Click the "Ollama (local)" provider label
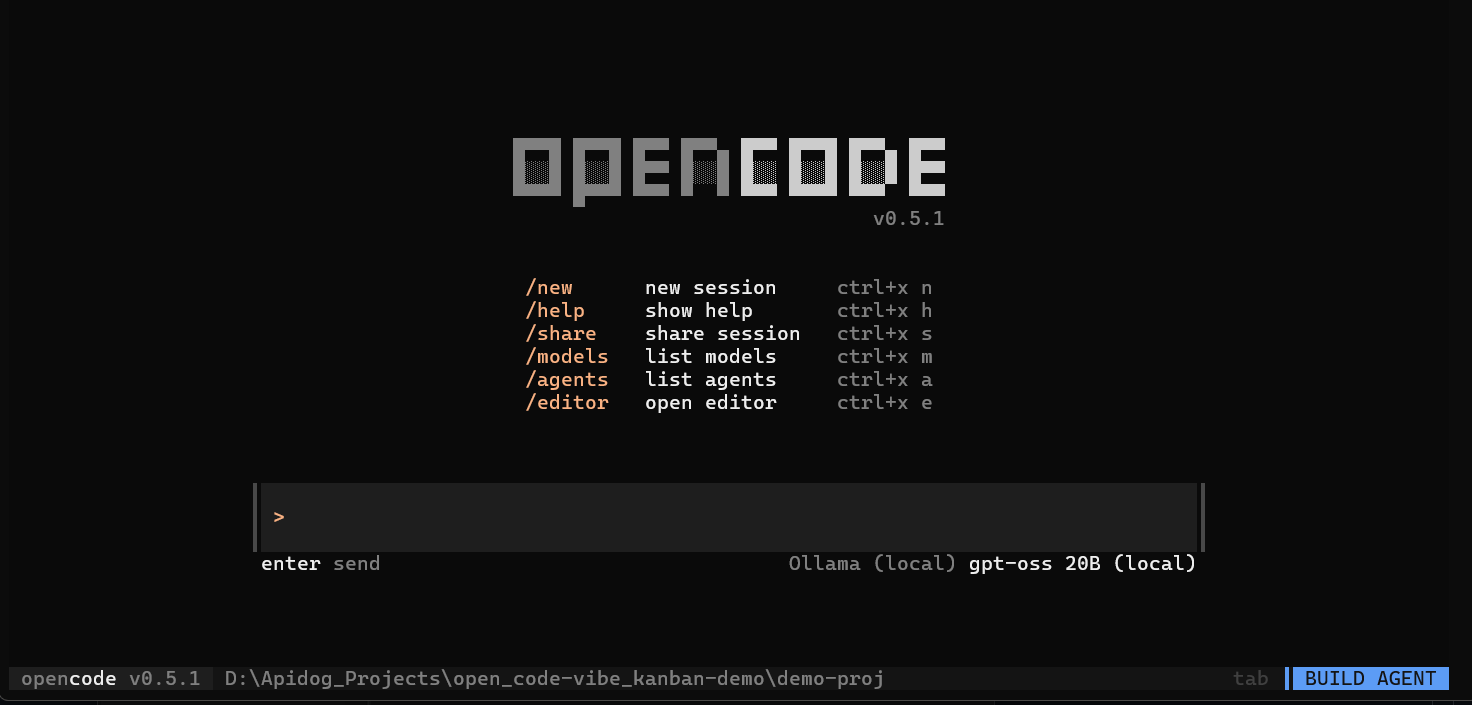The image size is (1472, 705). tap(872, 564)
